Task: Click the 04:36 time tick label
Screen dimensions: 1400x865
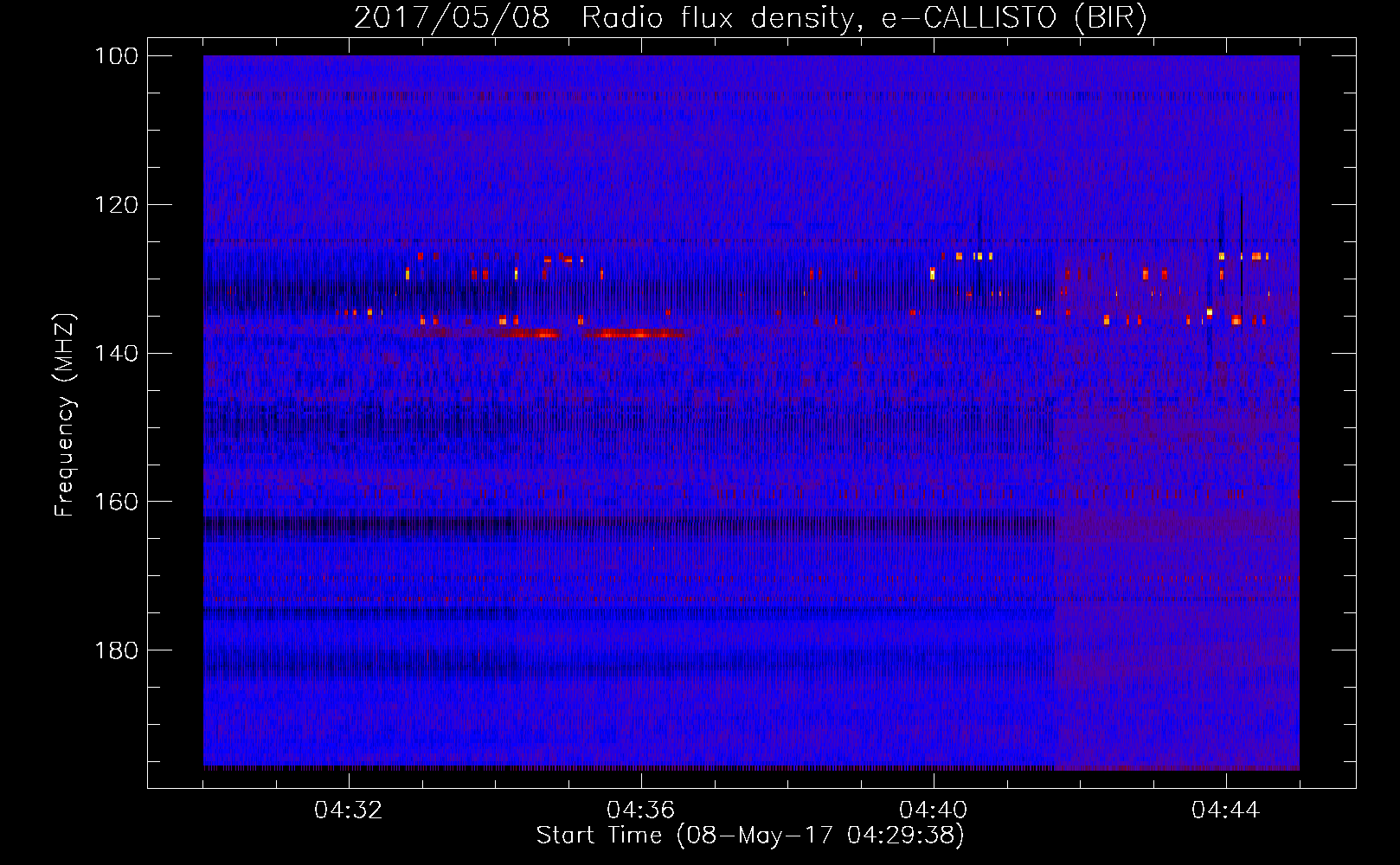Action: pyautogui.click(x=641, y=811)
